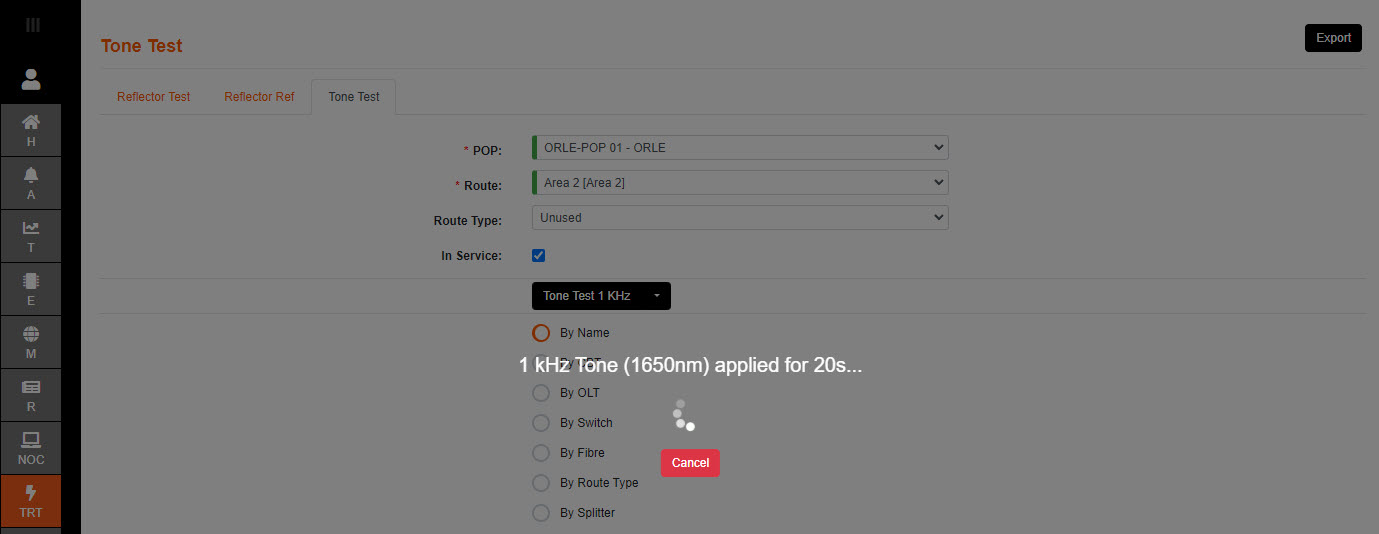This screenshot has width=1379, height=534.
Task: Select the By Name radio button
Action: click(x=541, y=333)
